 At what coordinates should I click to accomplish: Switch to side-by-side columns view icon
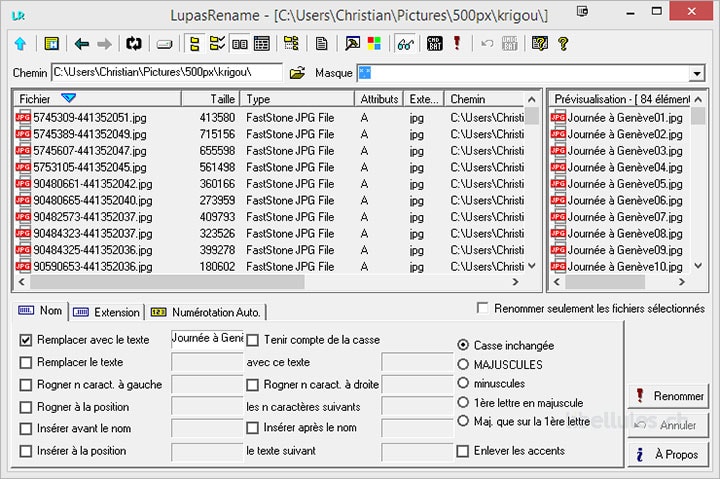click(239, 44)
